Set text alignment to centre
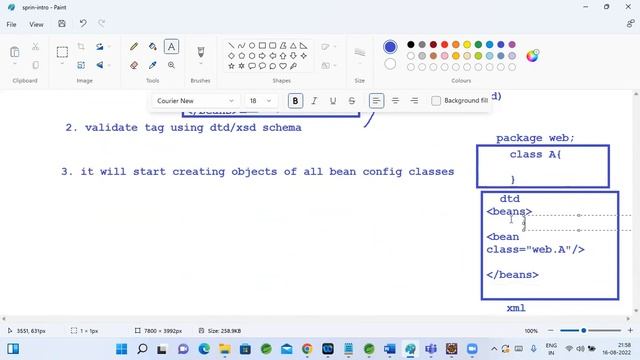 tap(395, 100)
